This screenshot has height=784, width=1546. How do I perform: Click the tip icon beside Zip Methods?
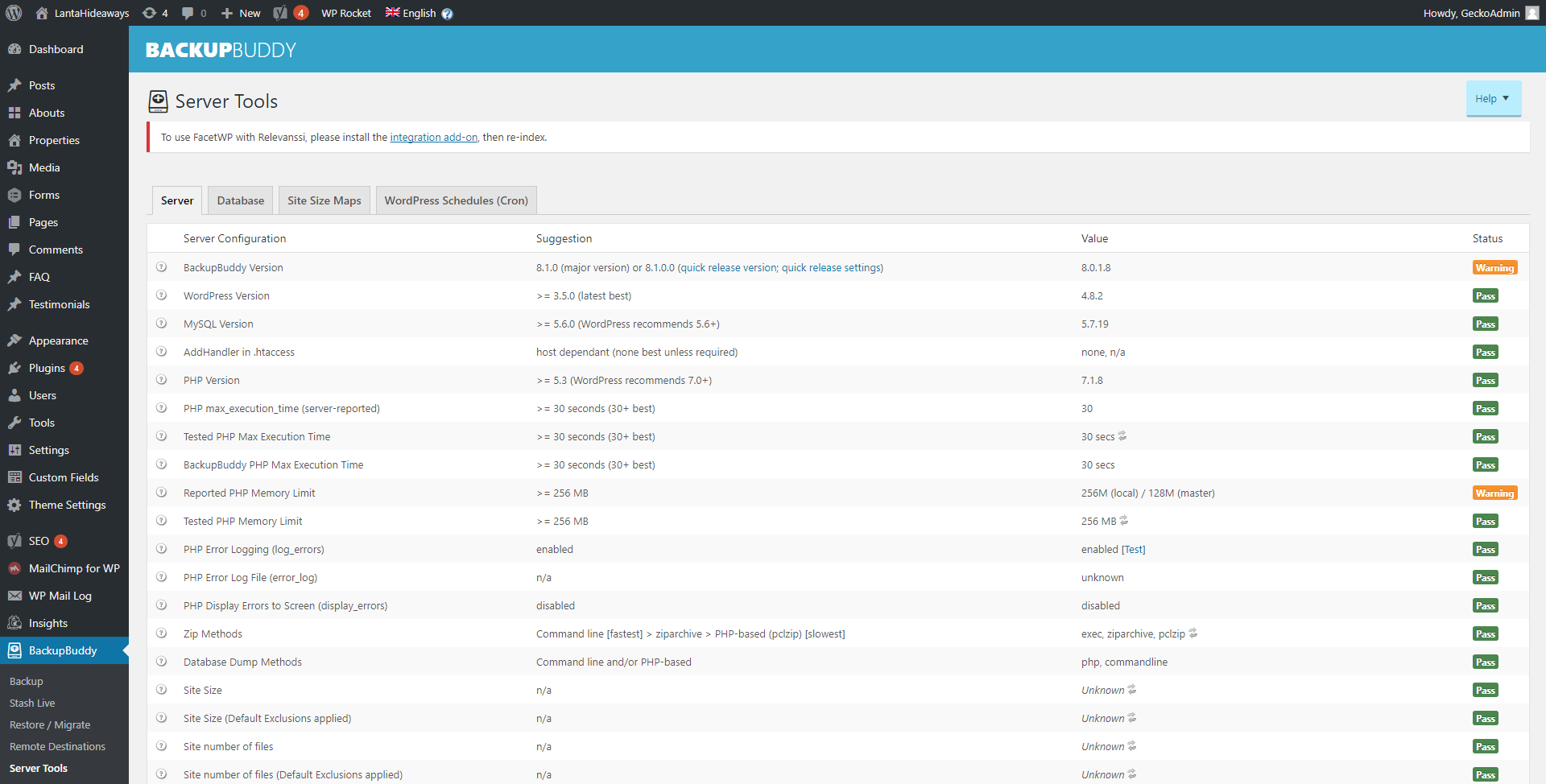pos(161,633)
